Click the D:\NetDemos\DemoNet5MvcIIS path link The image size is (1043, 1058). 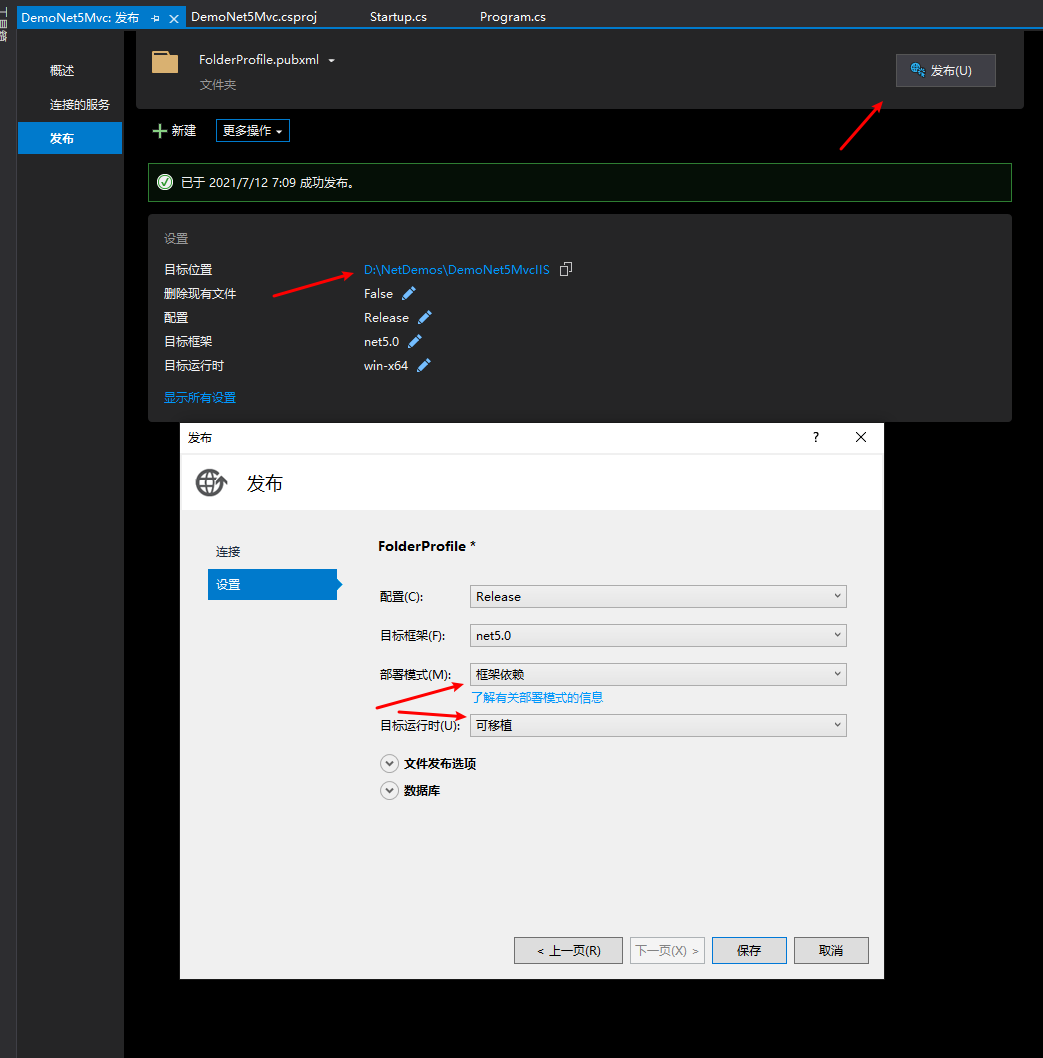click(455, 268)
